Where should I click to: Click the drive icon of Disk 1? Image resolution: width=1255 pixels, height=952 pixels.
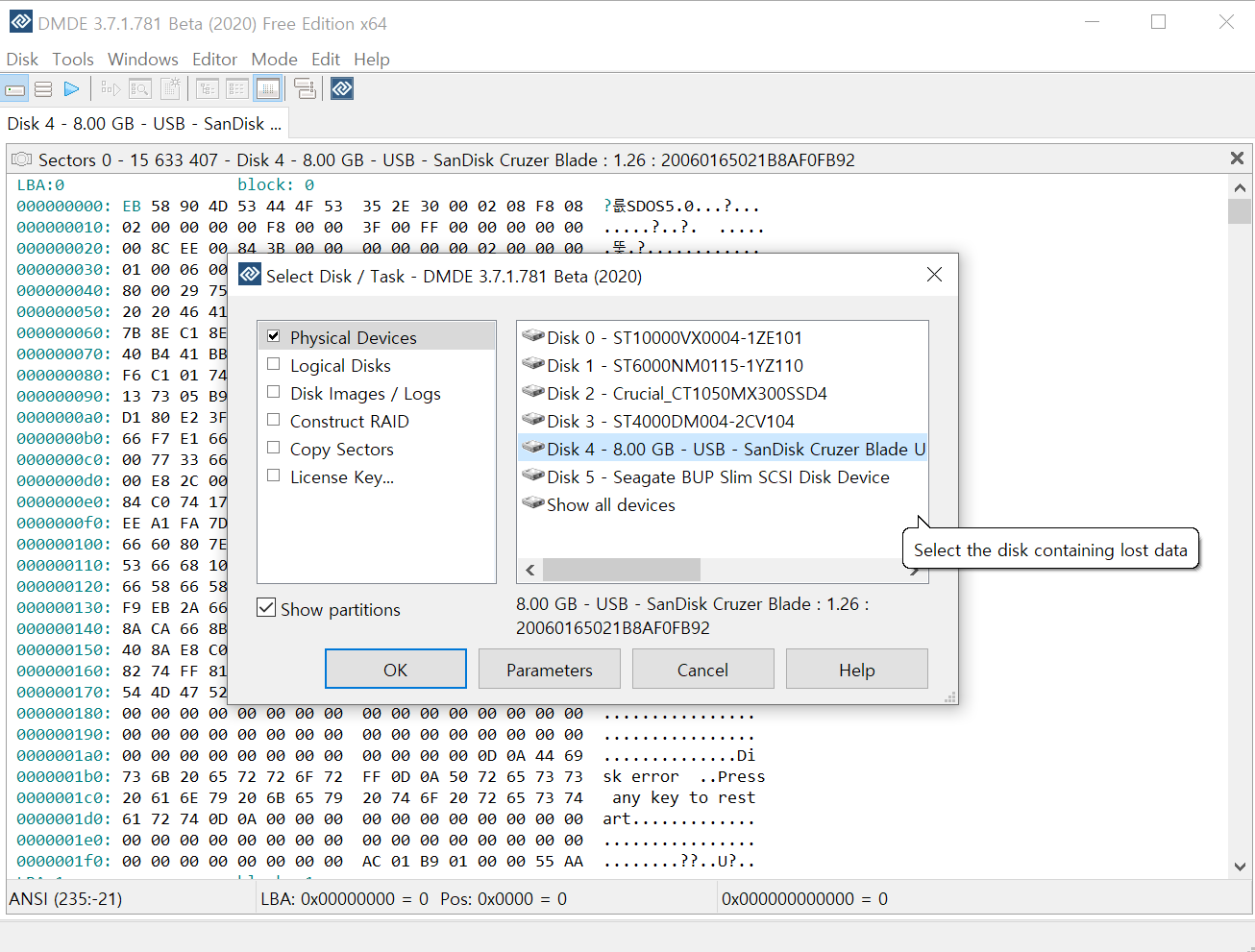point(533,364)
